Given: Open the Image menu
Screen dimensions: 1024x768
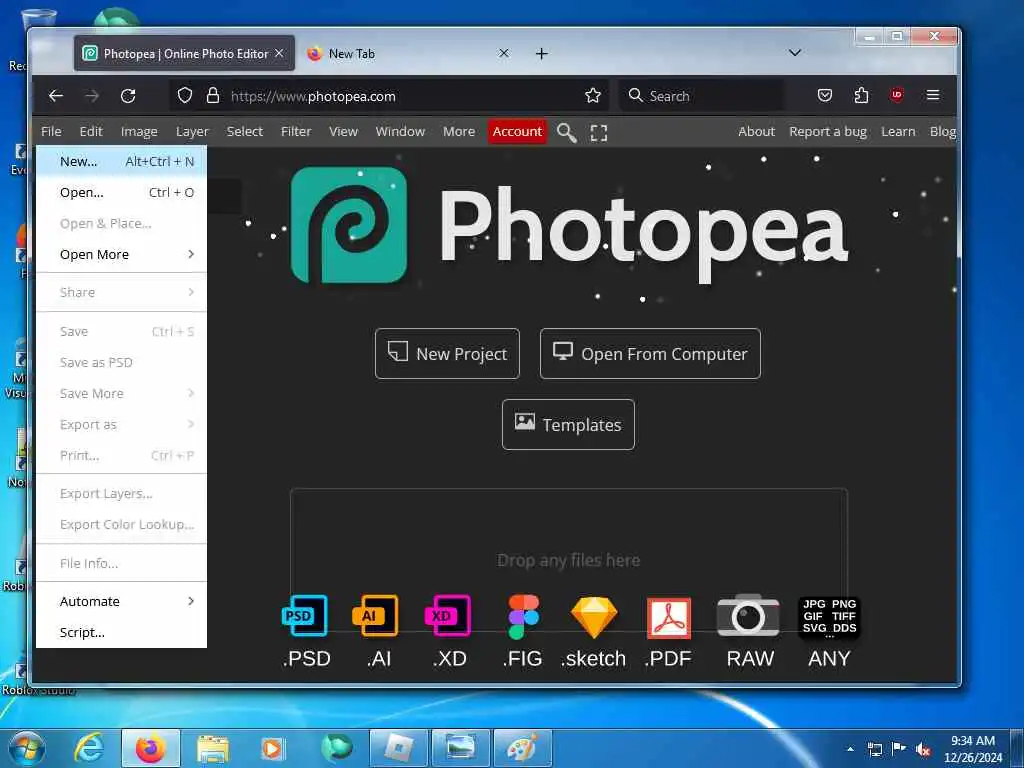Looking at the screenshot, I should pos(139,131).
